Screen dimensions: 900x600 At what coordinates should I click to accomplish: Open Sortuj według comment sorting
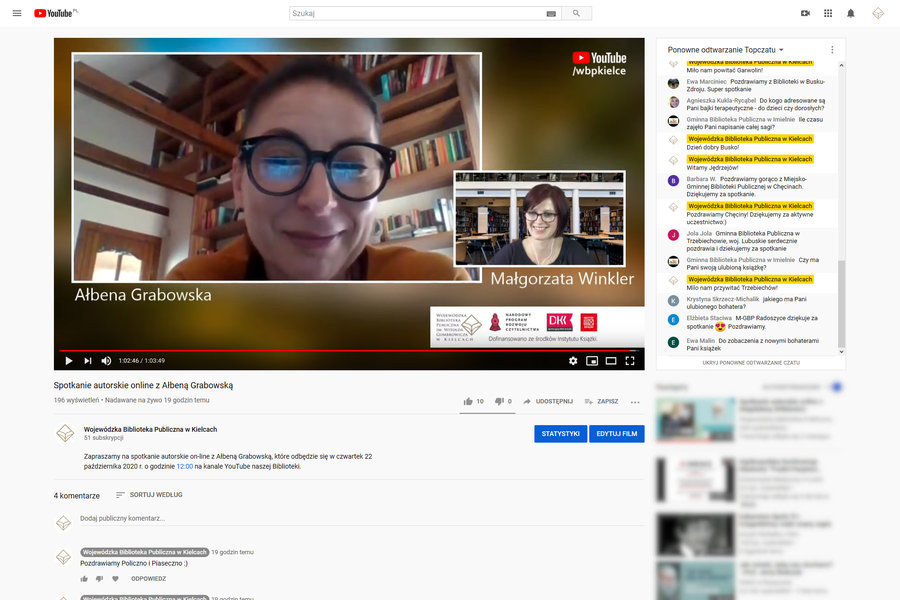[x=149, y=494]
